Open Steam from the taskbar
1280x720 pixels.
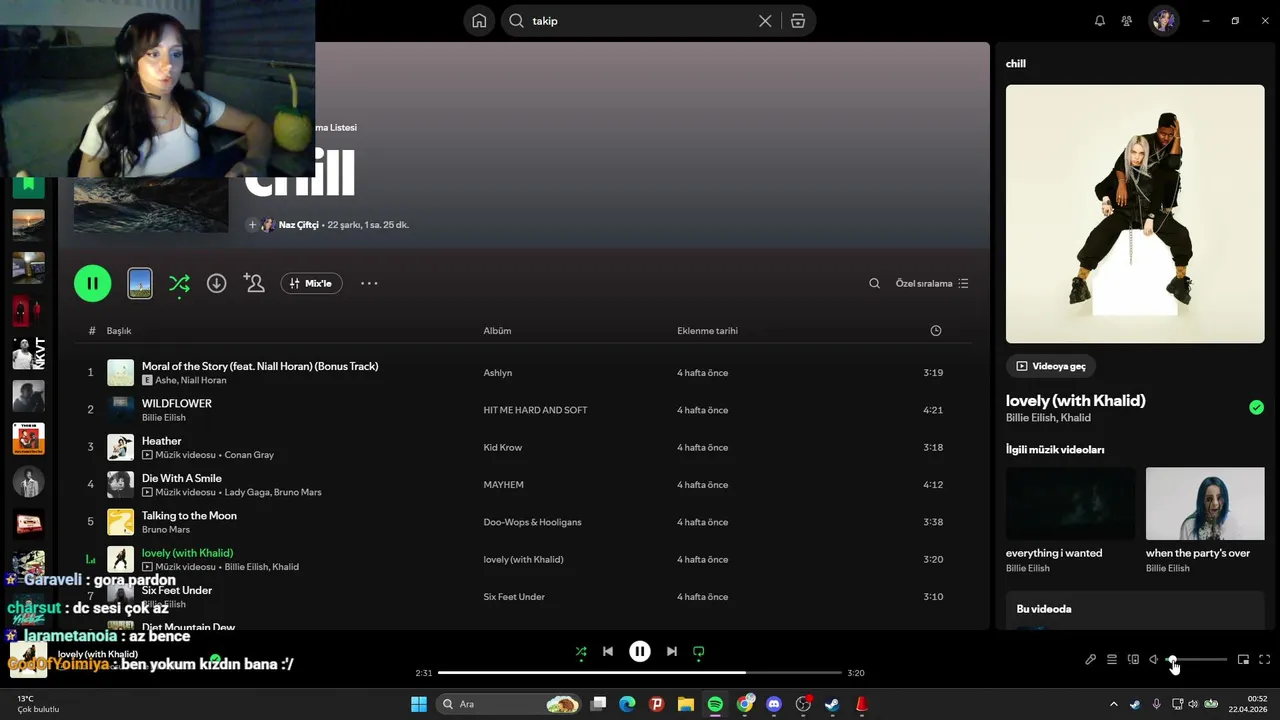(x=832, y=704)
